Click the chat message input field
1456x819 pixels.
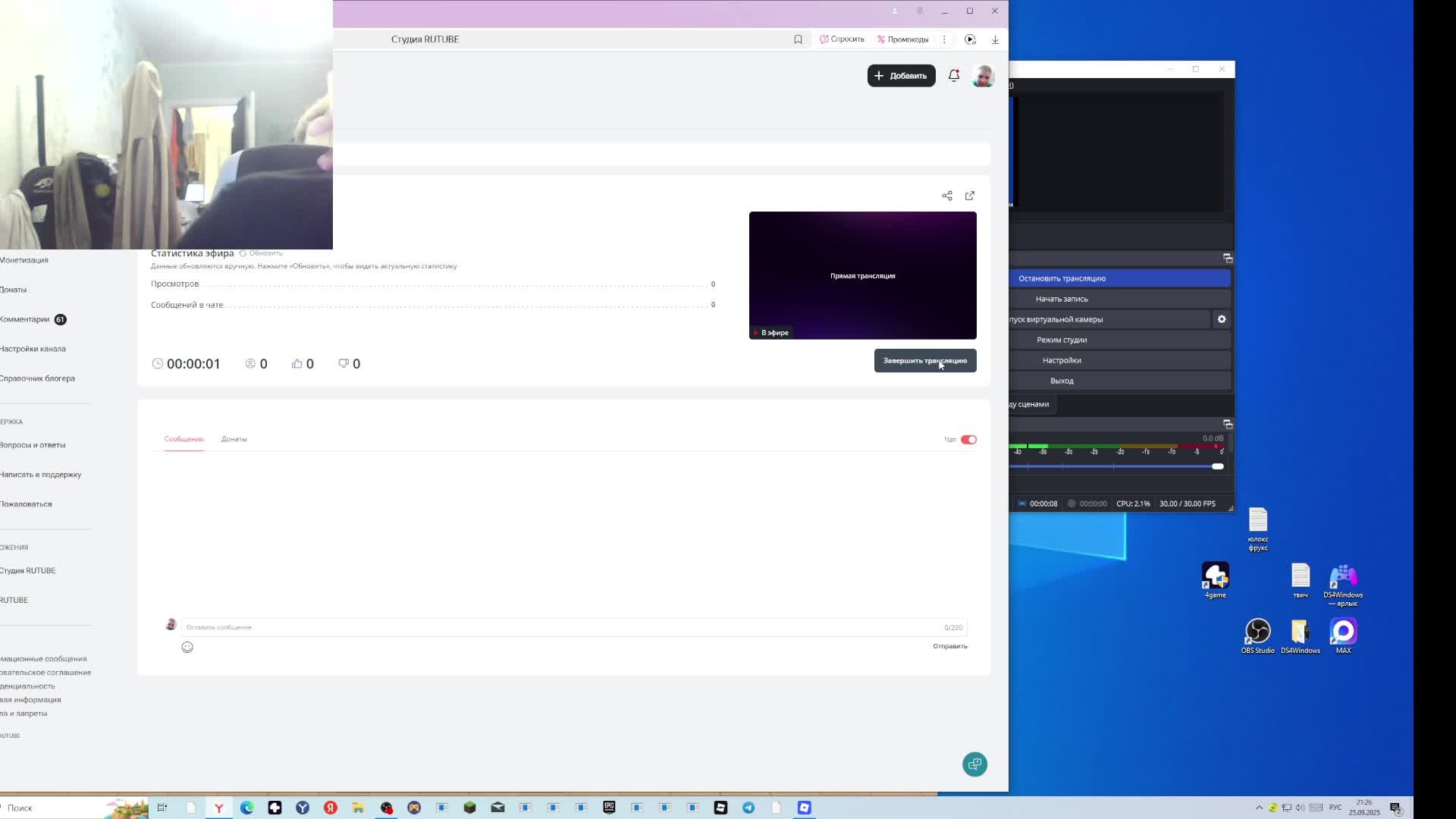561,627
